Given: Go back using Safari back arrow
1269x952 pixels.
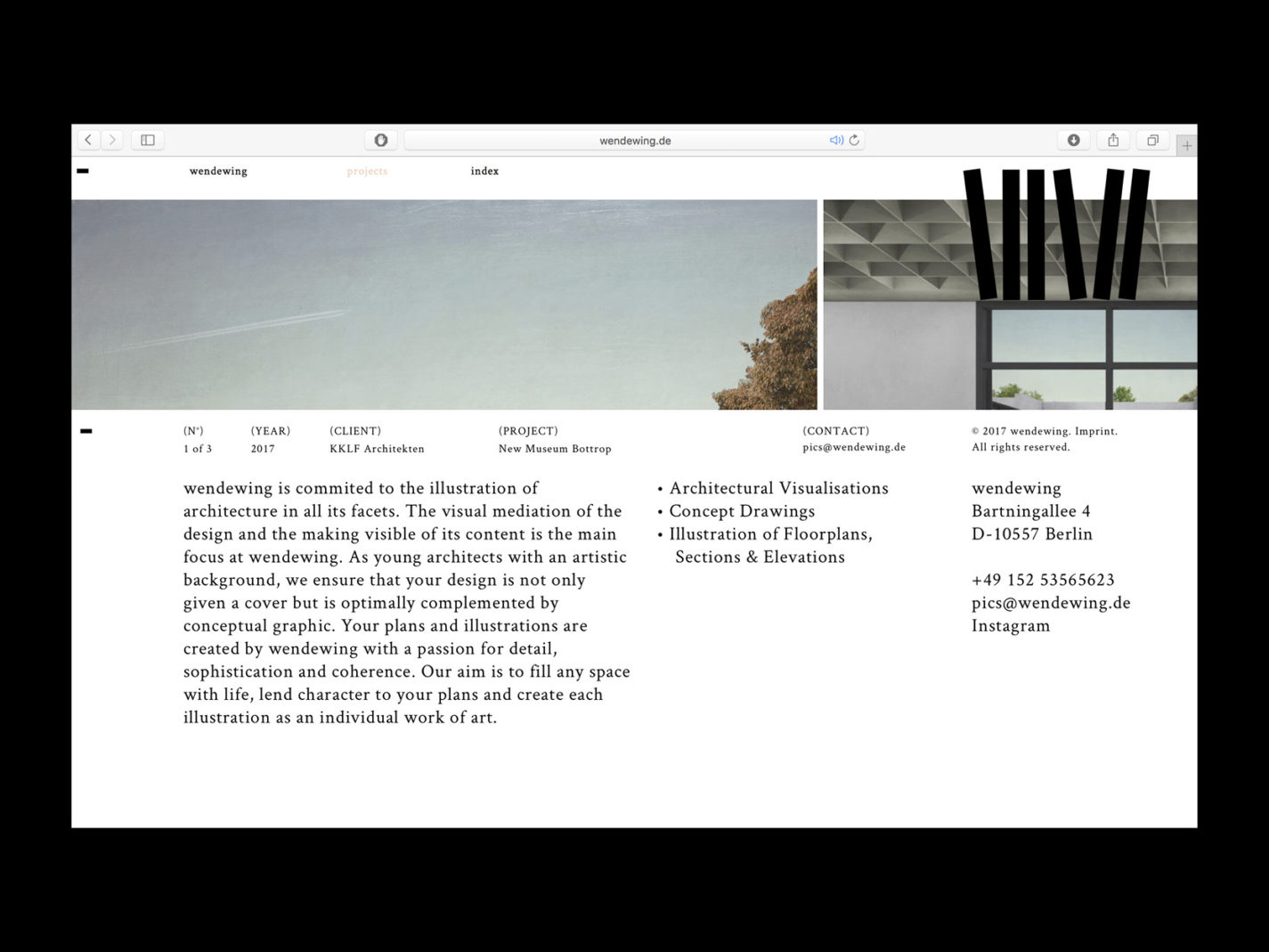Looking at the screenshot, I should [x=88, y=140].
